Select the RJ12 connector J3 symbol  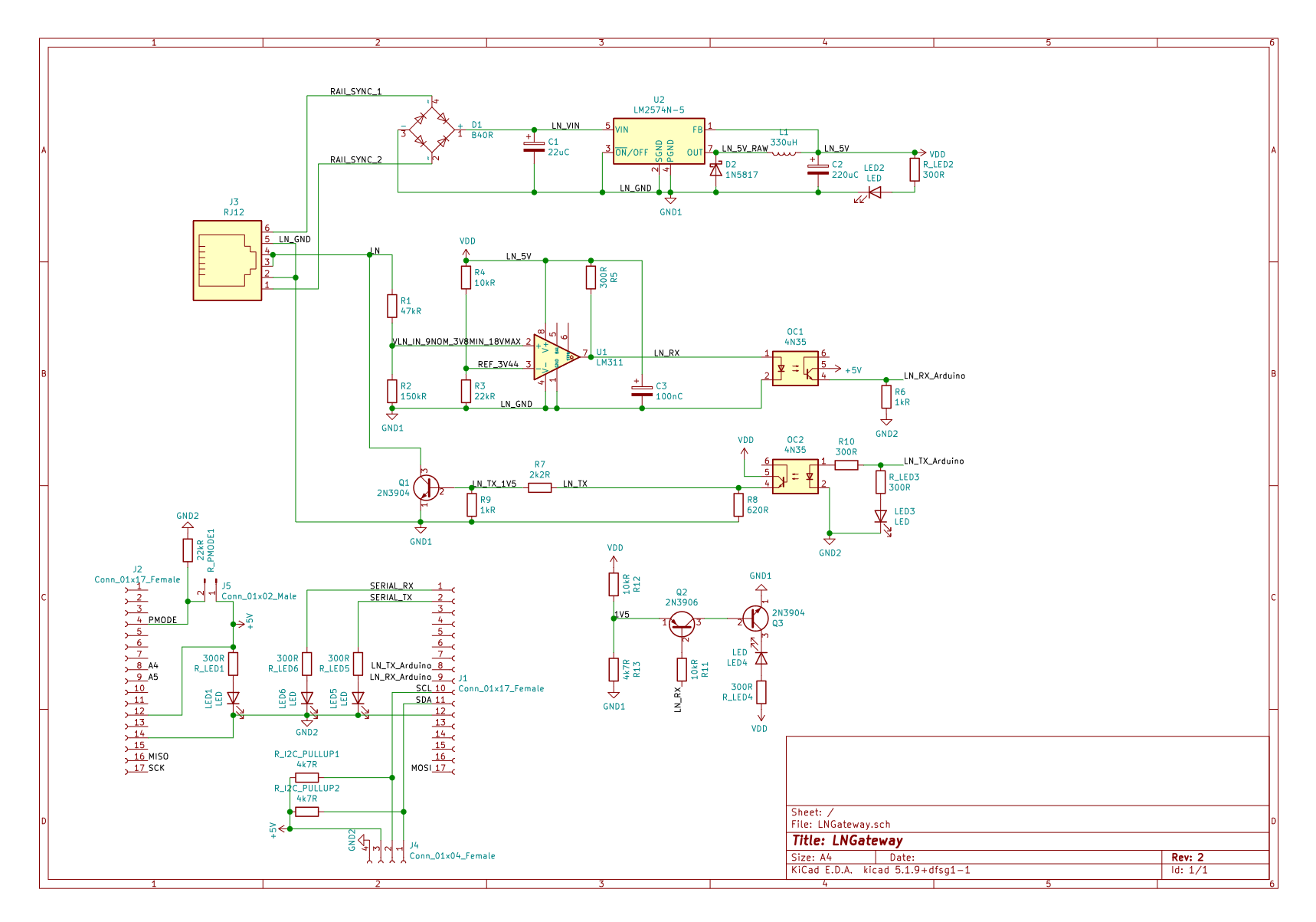[x=228, y=261]
